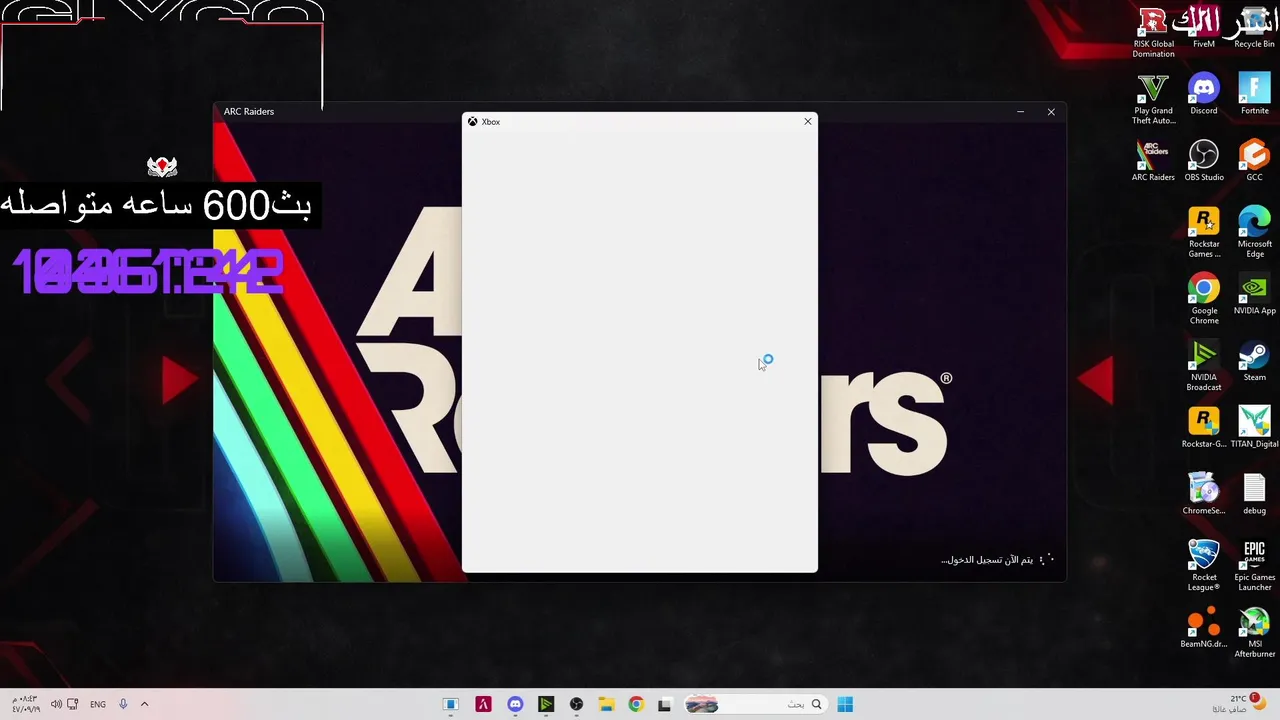Select the Google Chrome desktop shortcut

(x=1204, y=299)
